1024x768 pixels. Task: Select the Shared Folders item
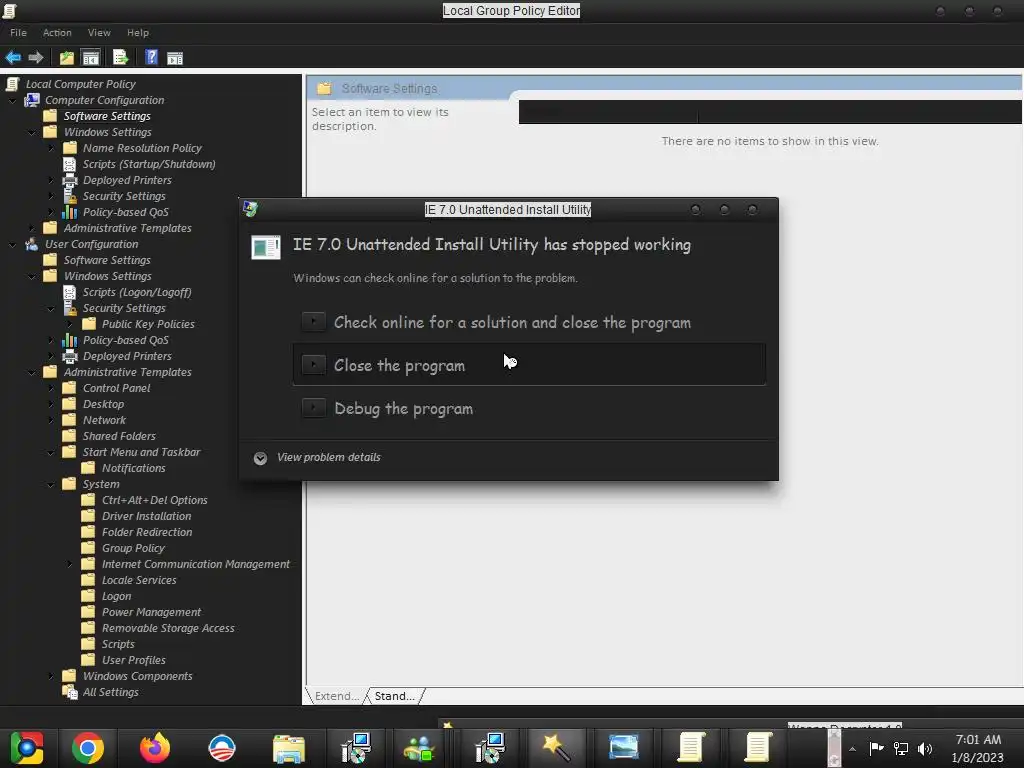tap(119, 436)
